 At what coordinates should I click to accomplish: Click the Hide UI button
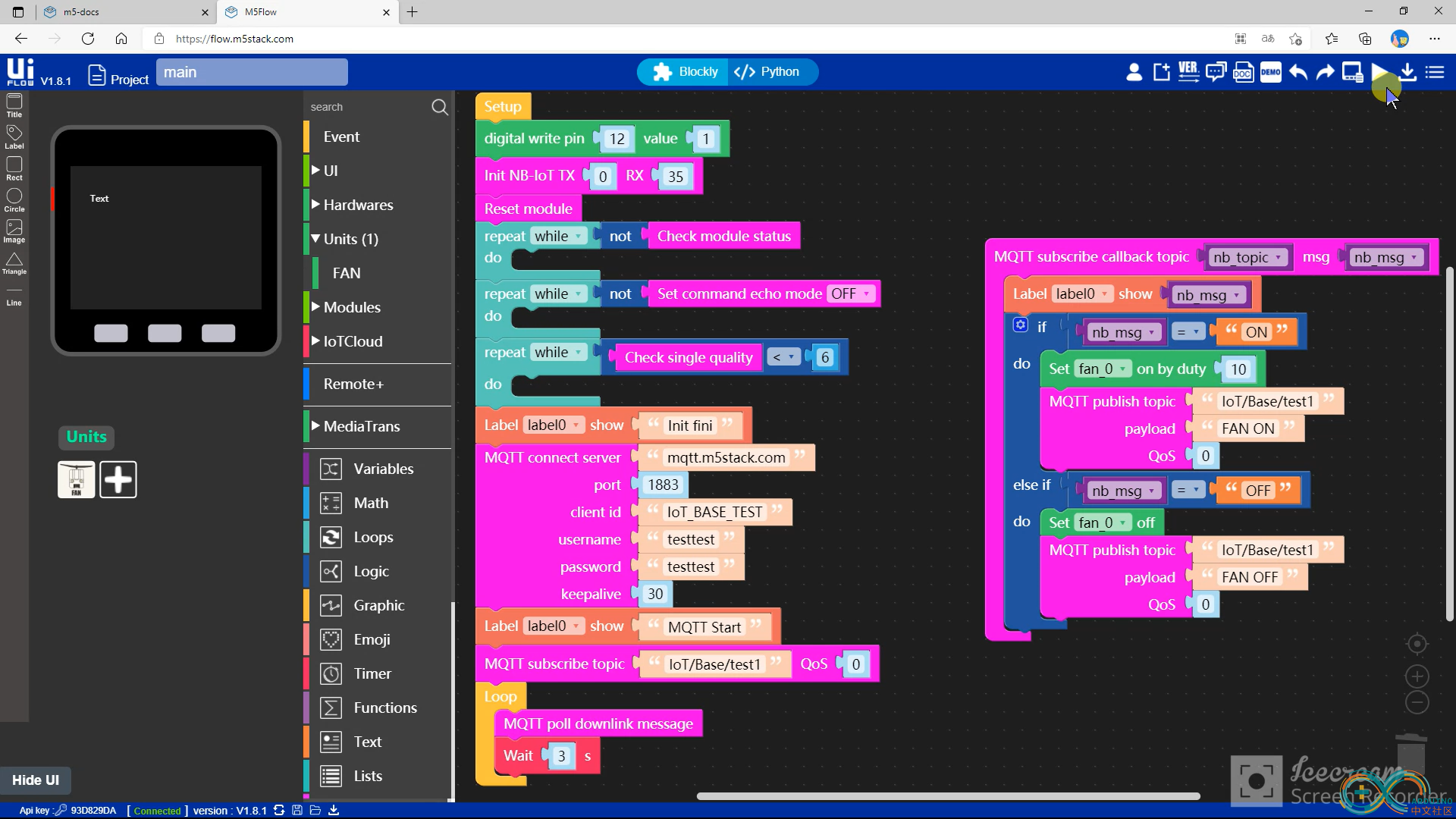(36, 780)
